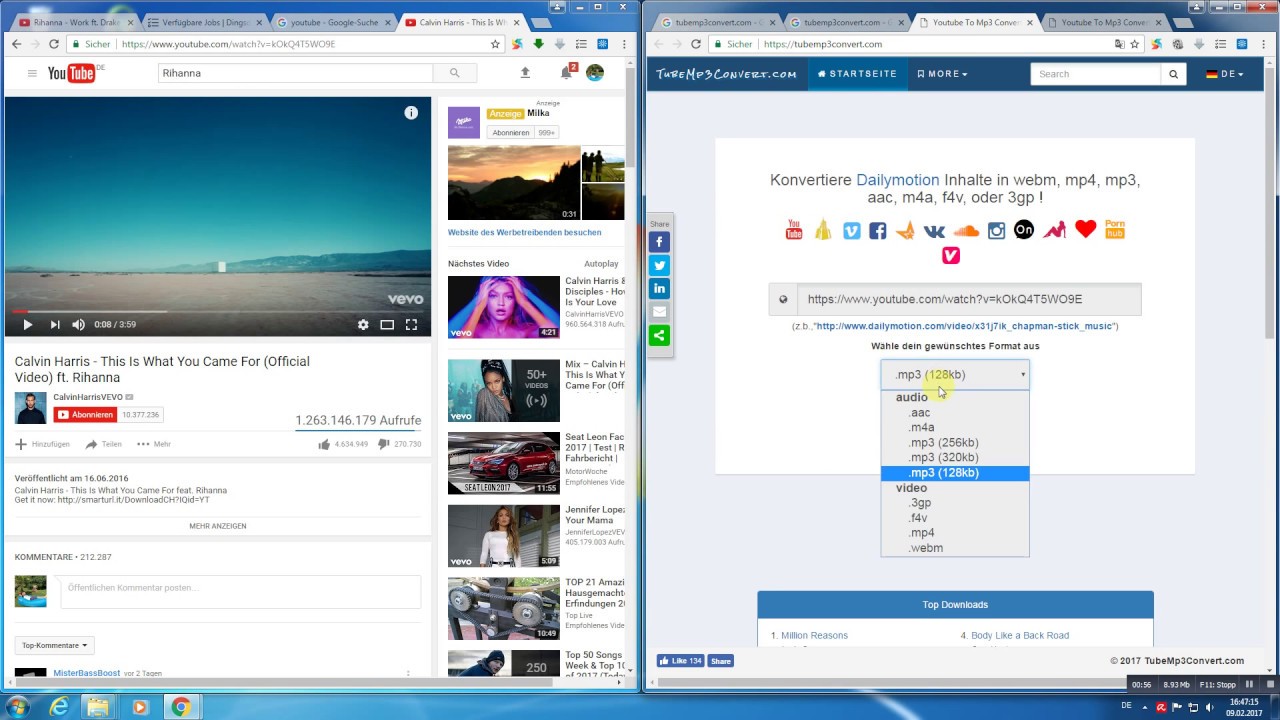Open the YouTube guide hamburger menu

(32, 73)
